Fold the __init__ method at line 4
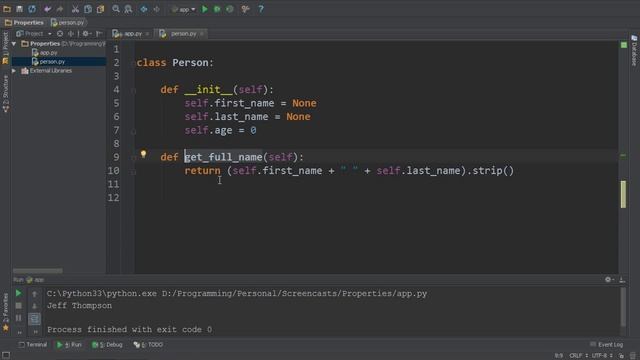This screenshot has height=360, width=640. [x=133, y=91]
